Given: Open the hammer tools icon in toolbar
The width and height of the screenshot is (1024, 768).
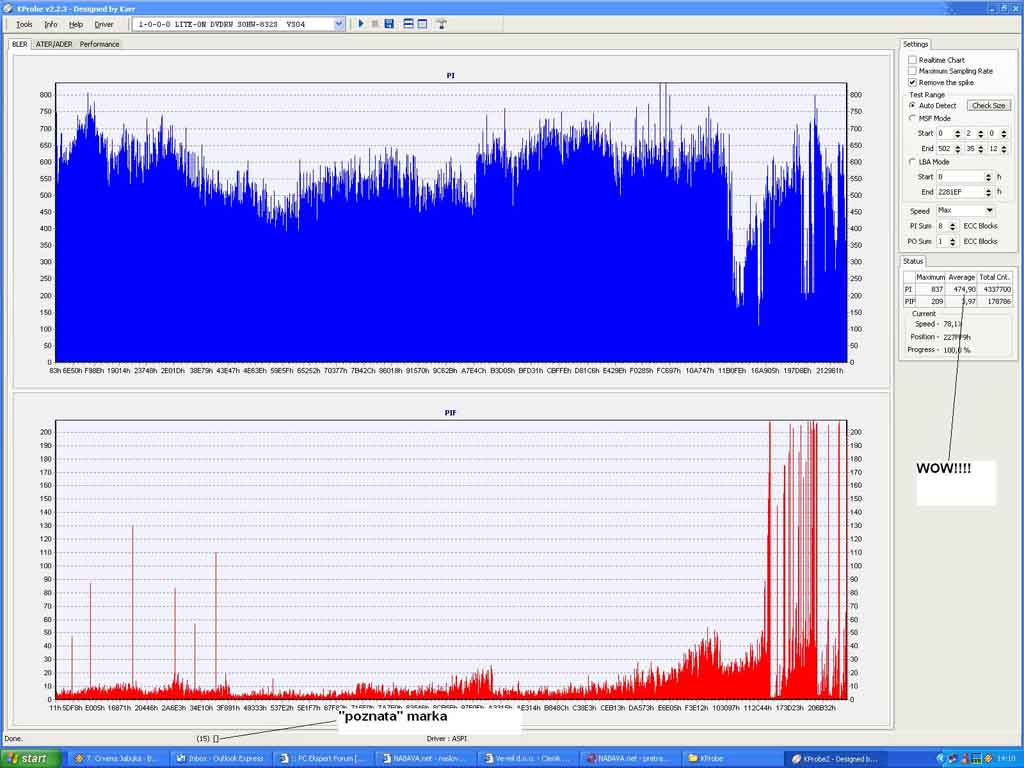Looking at the screenshot, I should point(441,24).
